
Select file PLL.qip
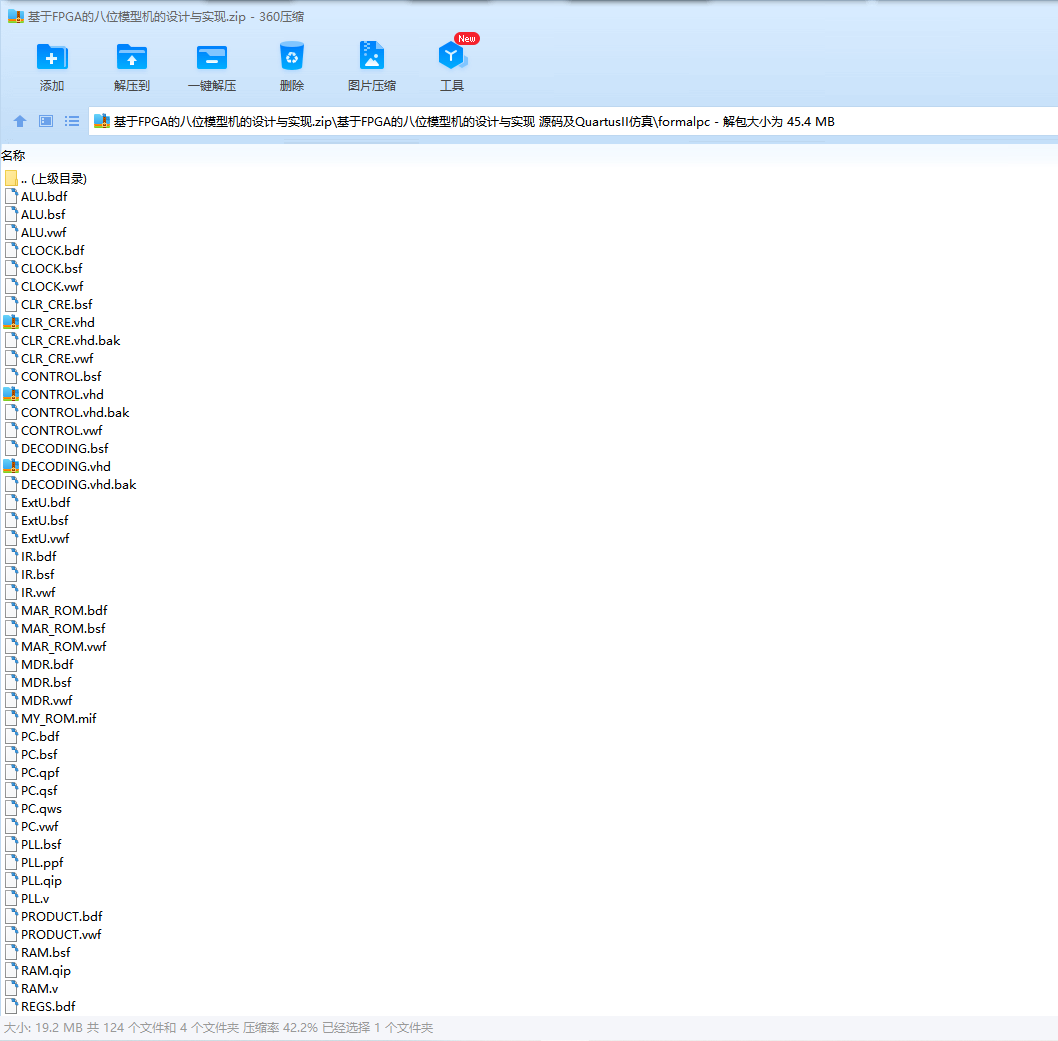(x=34, y=880)
